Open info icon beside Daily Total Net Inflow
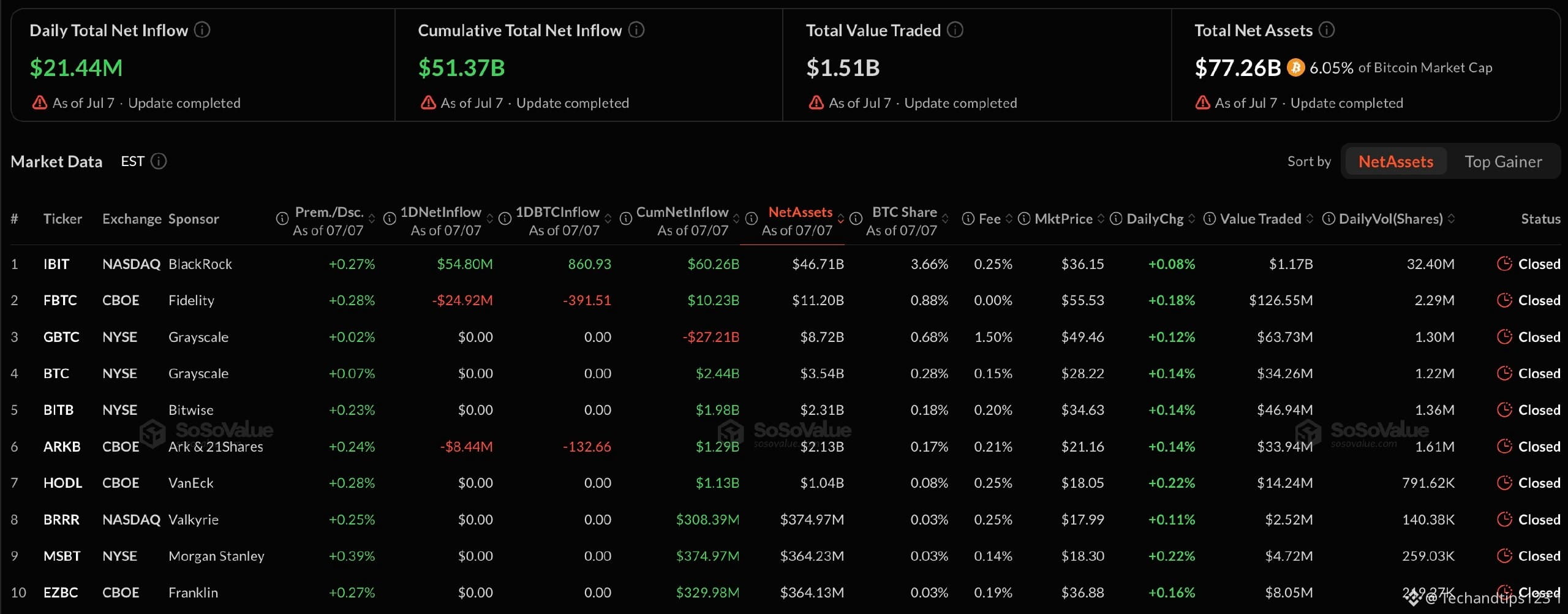The height and width of the screenshot is (614, 1568). pyautogui.click(x=202, y=30)
